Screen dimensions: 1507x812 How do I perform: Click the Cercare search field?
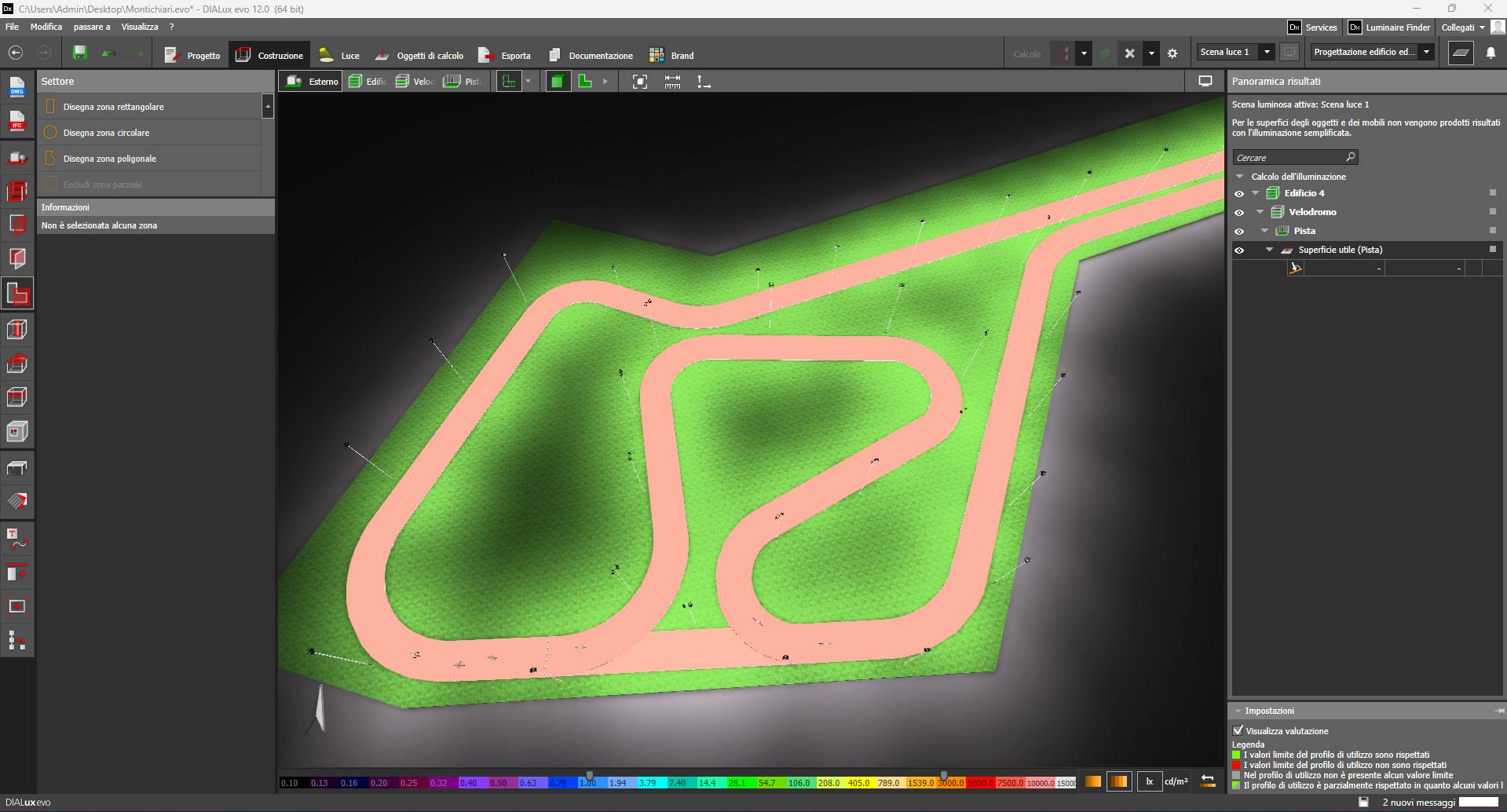click(x=1288, y=158)
